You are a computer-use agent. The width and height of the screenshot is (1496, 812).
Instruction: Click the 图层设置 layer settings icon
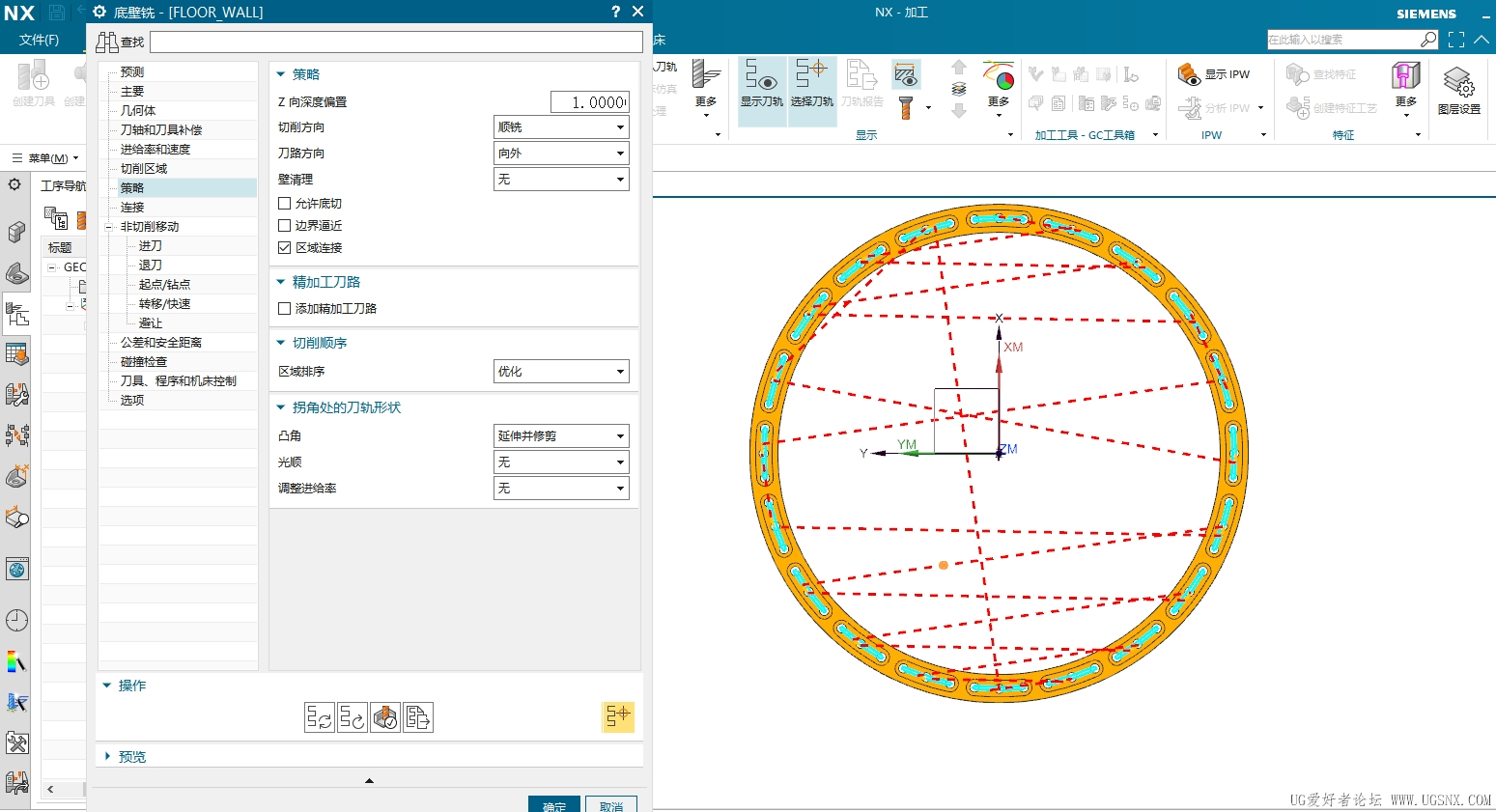(x=1458, y=90)
